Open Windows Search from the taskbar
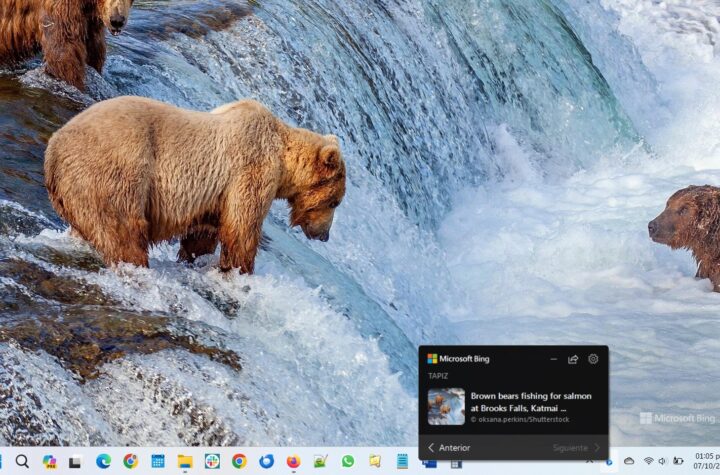 click(x=22, y=461)
